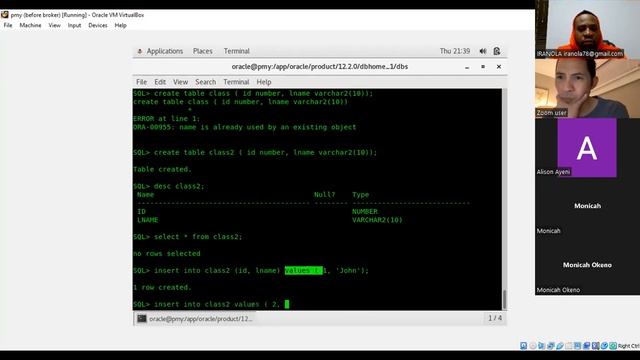Click the terminal window title bar text
Screen dimensions: 640x360
320,67
